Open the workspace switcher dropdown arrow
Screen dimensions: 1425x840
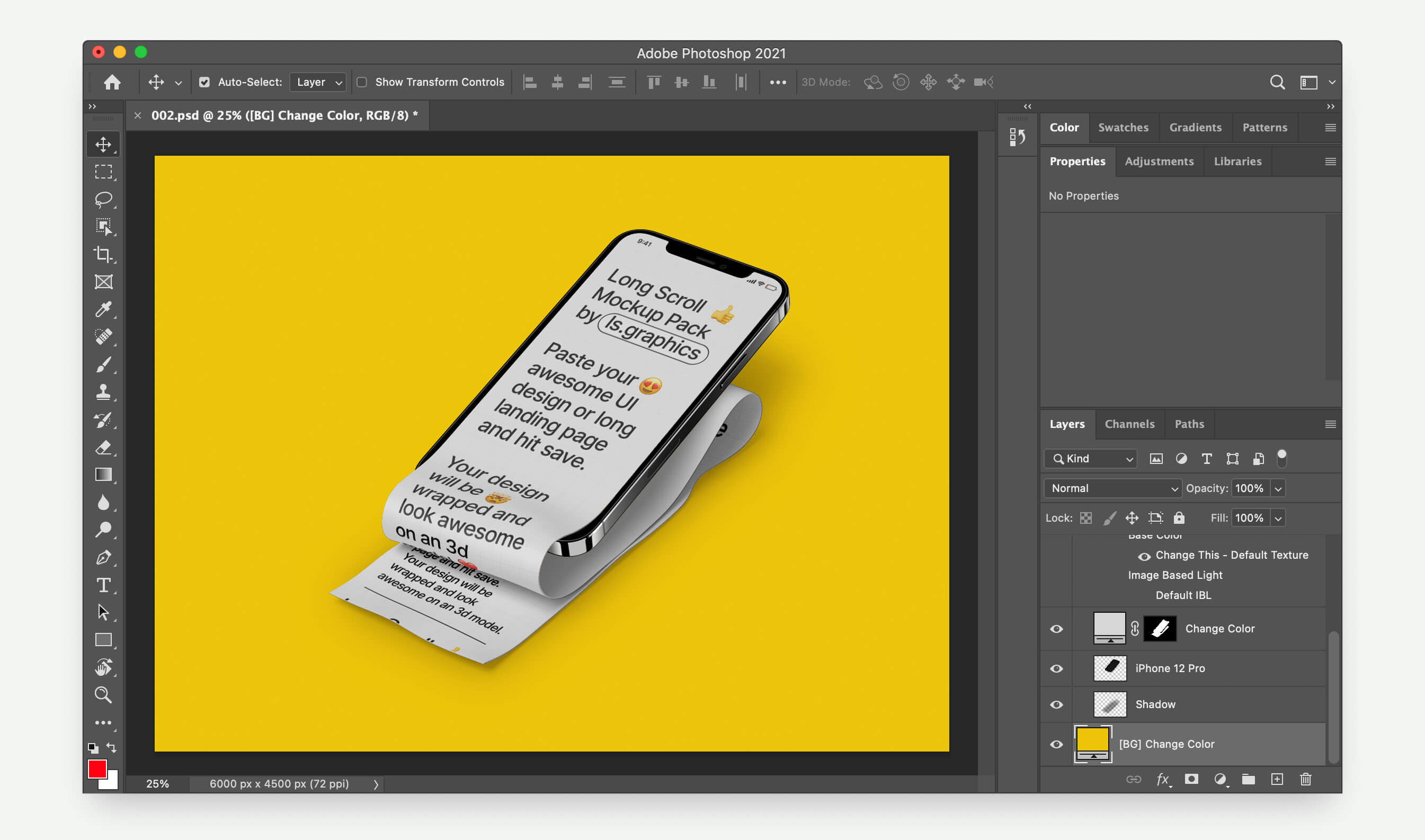(1332, 82)
